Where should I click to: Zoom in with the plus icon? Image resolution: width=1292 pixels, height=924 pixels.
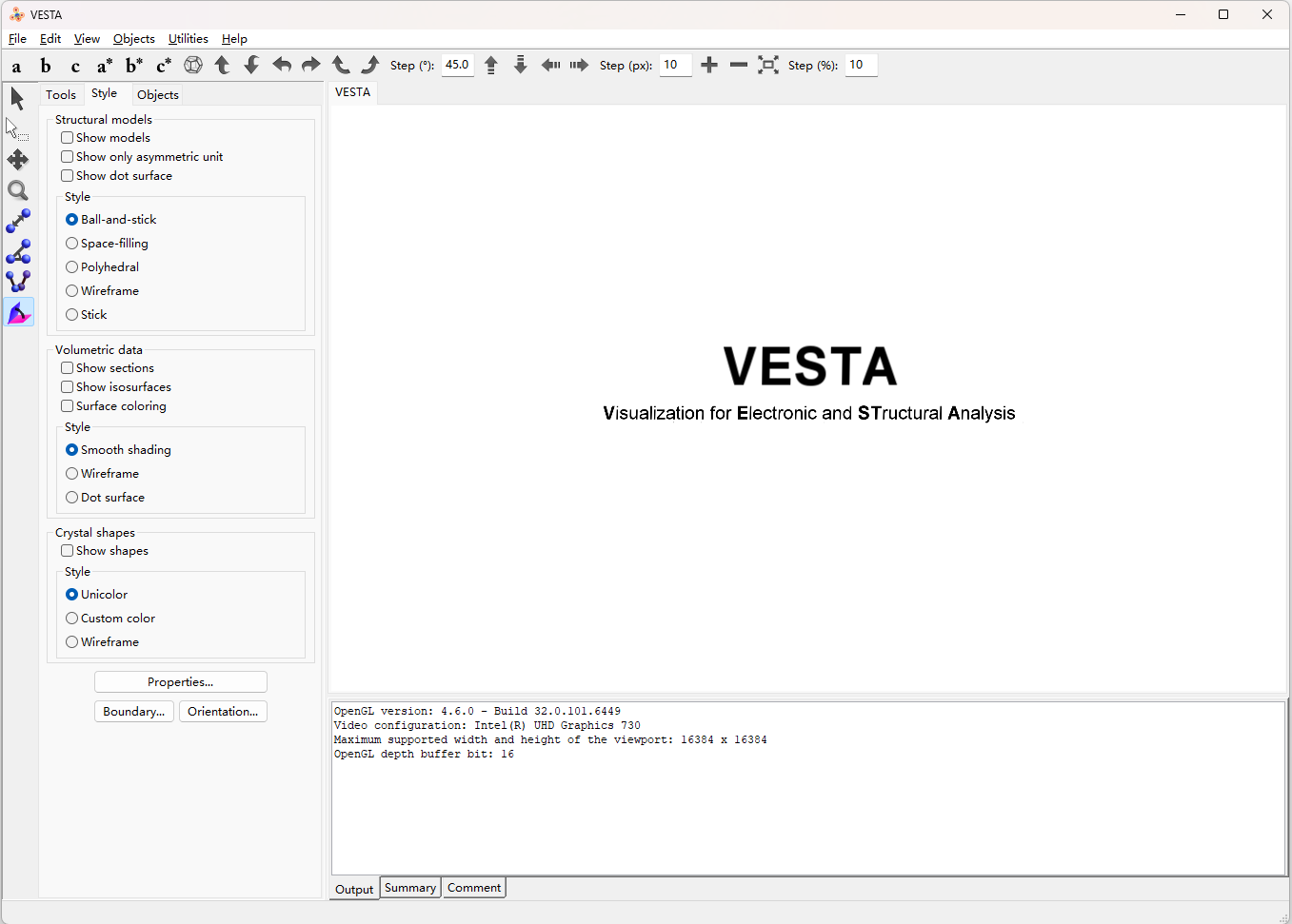point(709,65)
